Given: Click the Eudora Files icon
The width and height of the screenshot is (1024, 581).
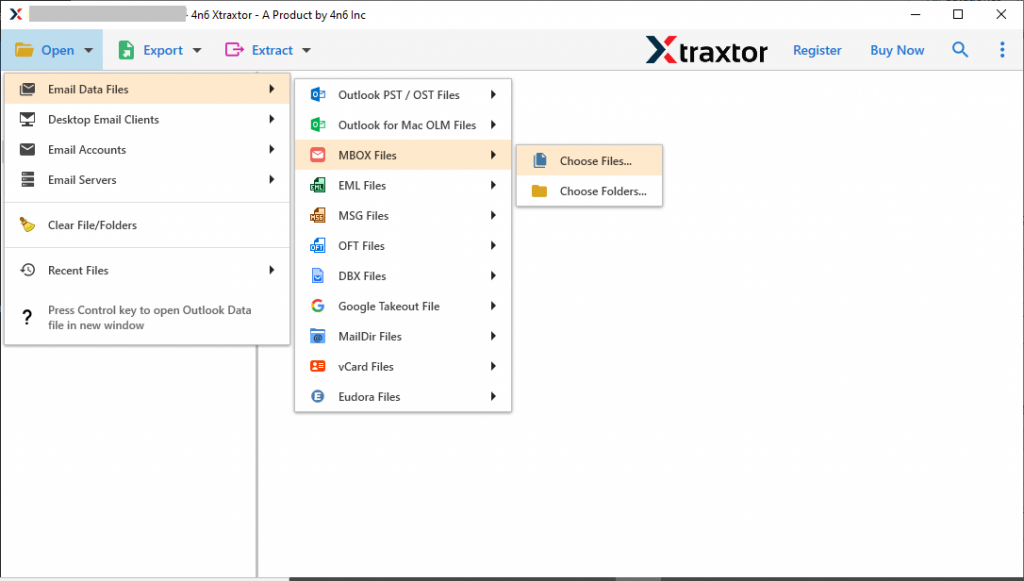Looking at the screenshot, I should [317, 396].
